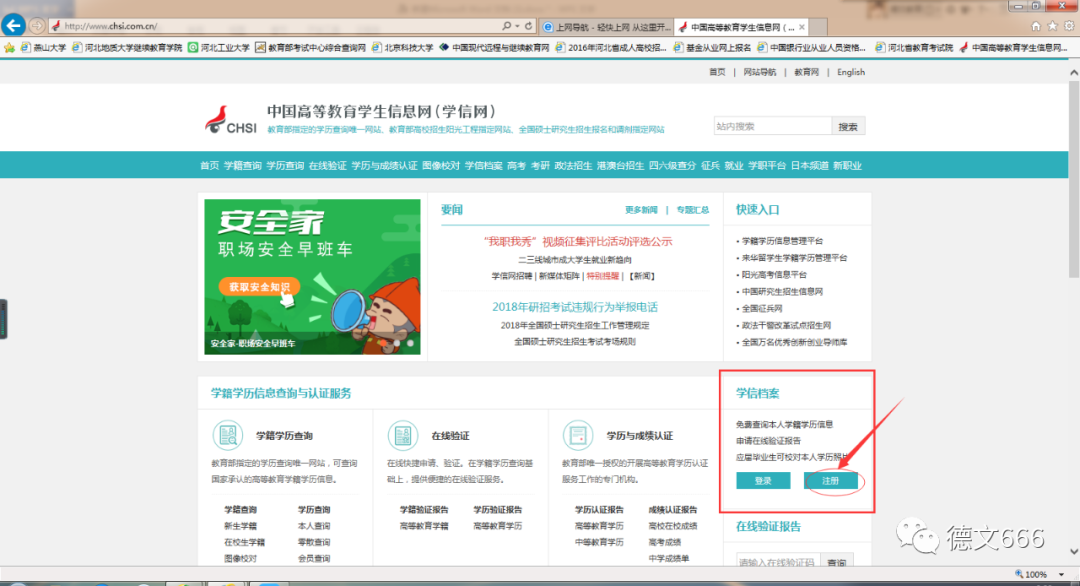Open the address bar dropdown arrow
The image size is (1080, 586).
tap(517, 26)
